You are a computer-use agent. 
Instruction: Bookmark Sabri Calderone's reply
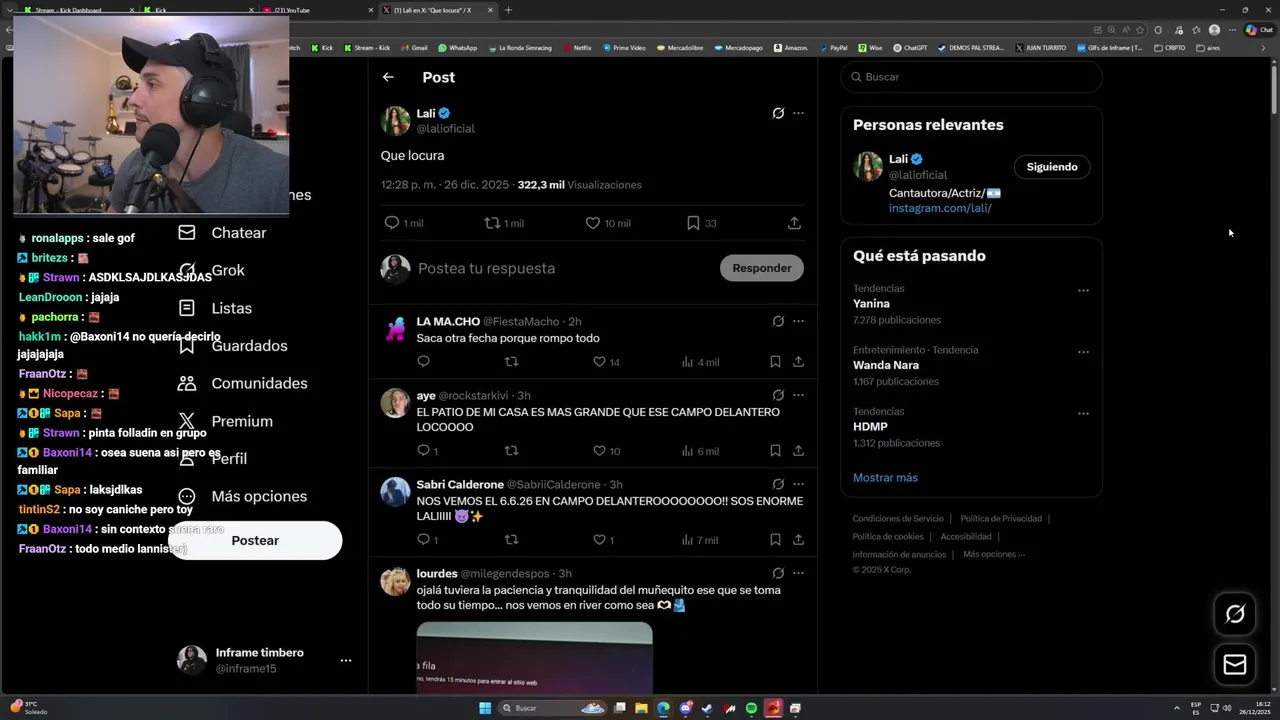[775, 540]
